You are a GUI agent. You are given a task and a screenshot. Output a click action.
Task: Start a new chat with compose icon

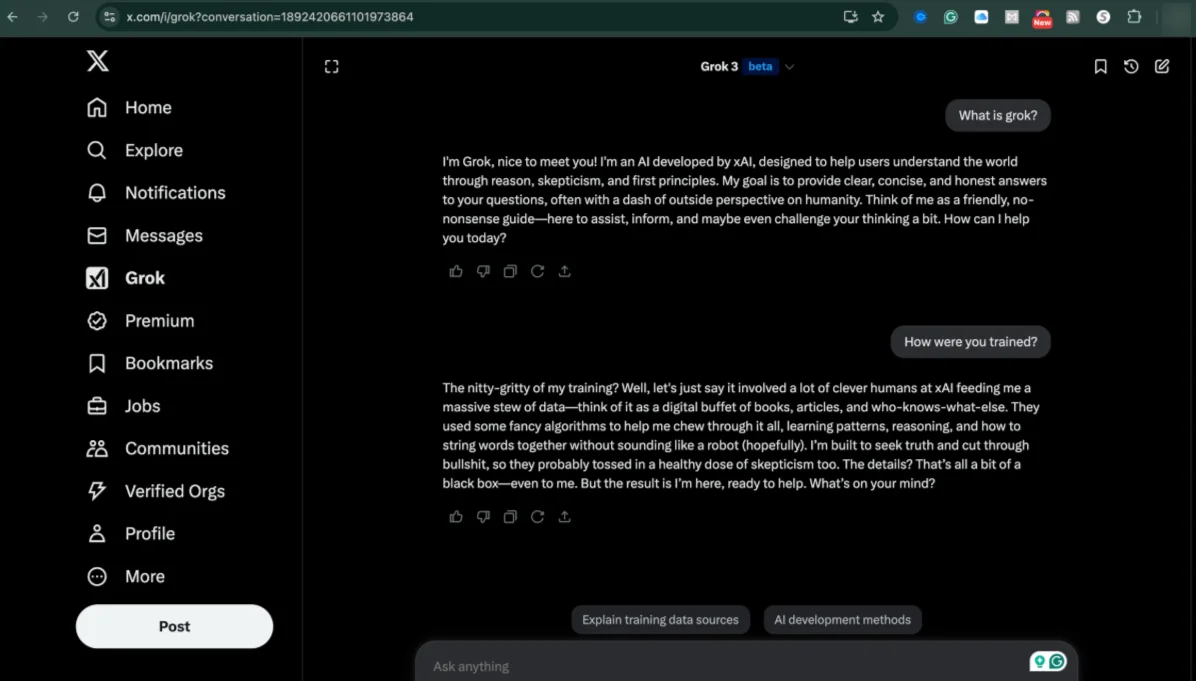point(1162,67)
